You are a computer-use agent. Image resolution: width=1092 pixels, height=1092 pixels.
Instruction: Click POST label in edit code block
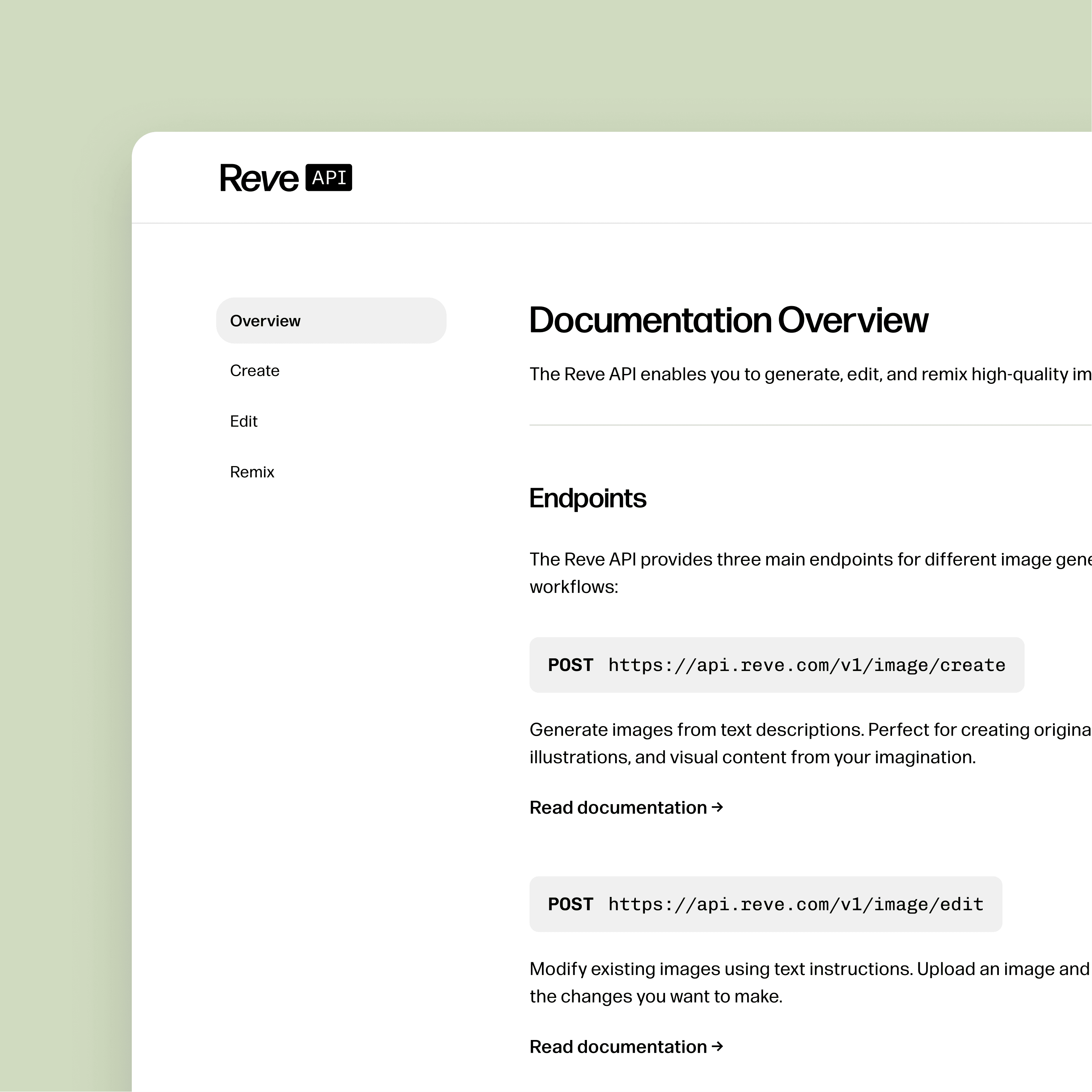tap(570, 904)
